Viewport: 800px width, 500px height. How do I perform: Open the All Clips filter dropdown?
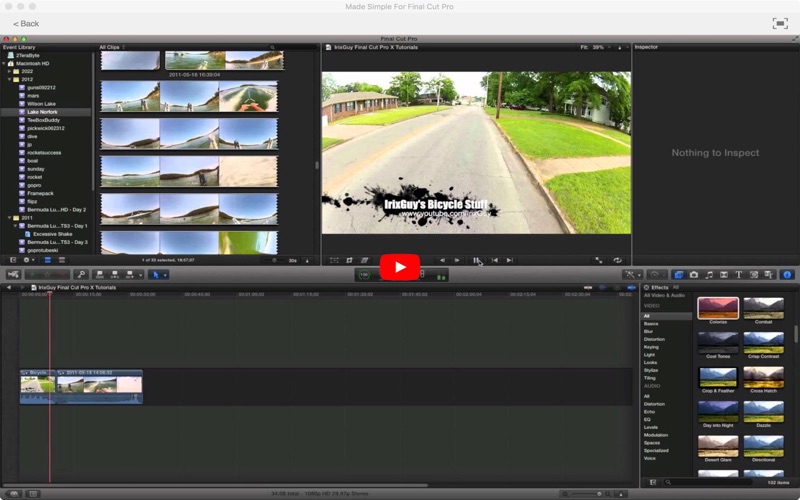pos(112,47)
